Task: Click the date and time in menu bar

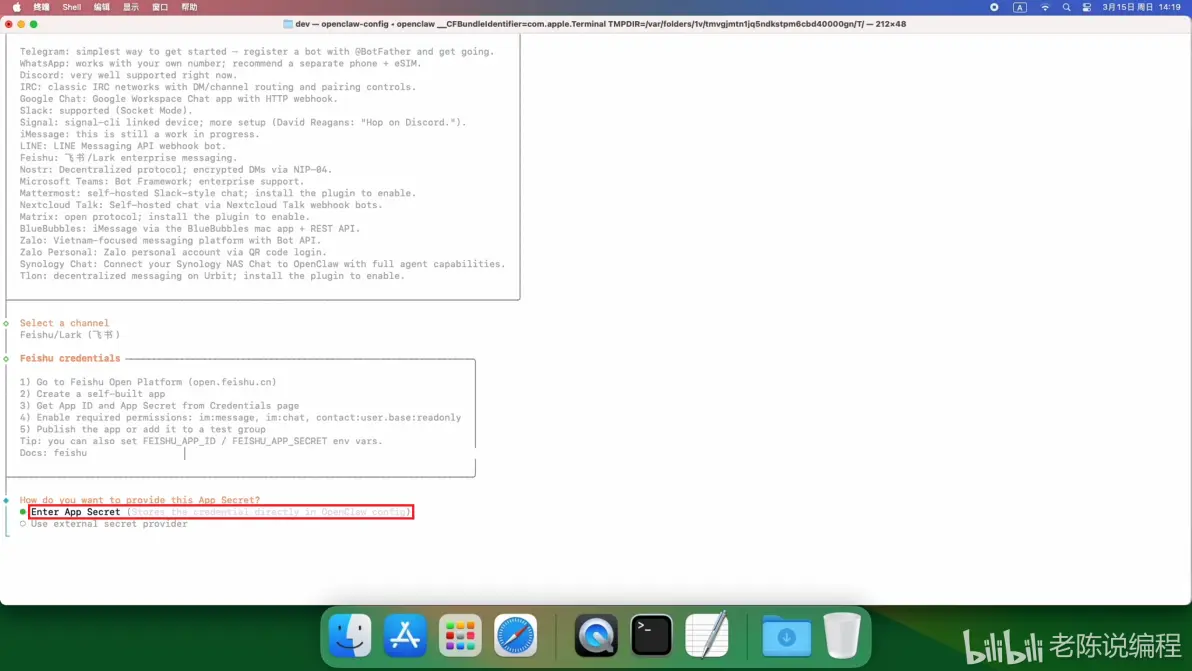Action: 1141,7
